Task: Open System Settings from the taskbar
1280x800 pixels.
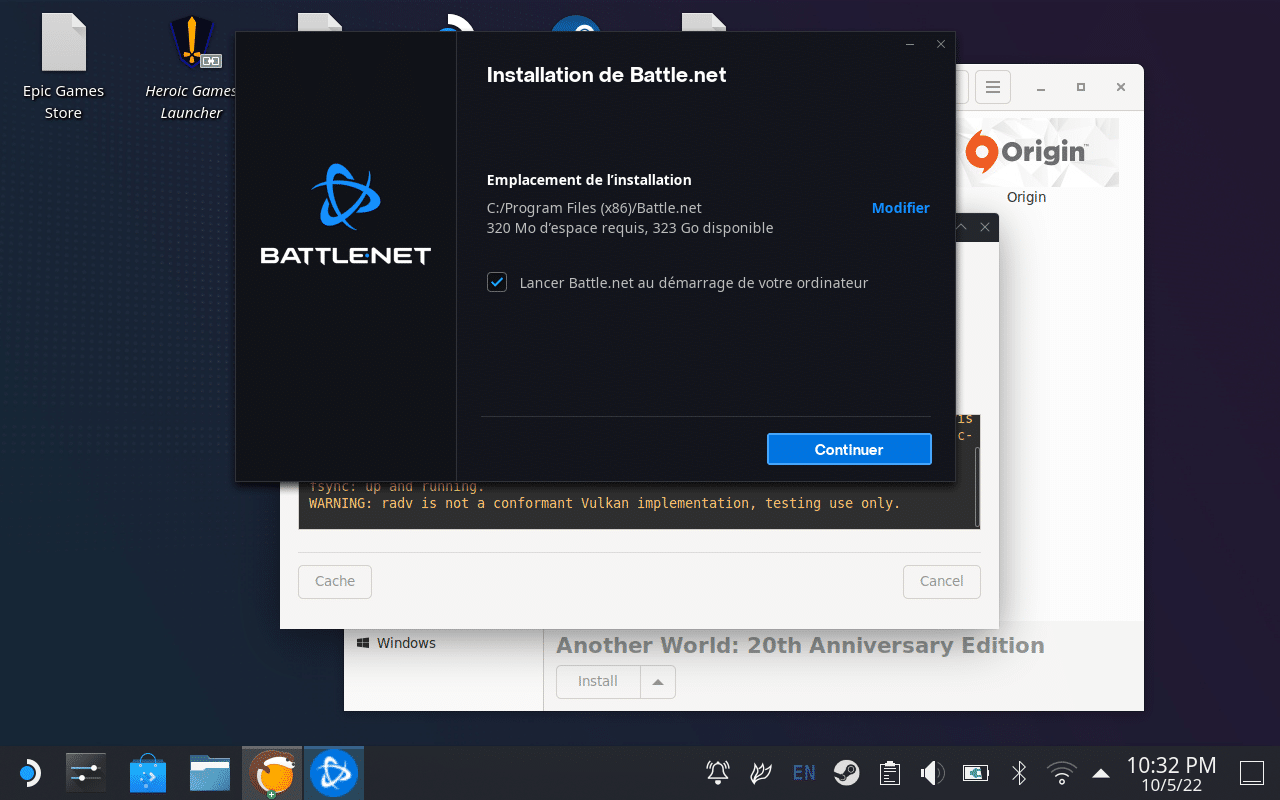Action: (x=86, y=772)
